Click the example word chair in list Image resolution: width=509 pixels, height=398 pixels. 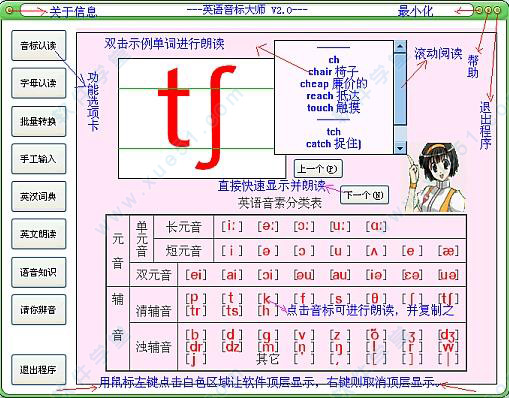pos(320,72)
